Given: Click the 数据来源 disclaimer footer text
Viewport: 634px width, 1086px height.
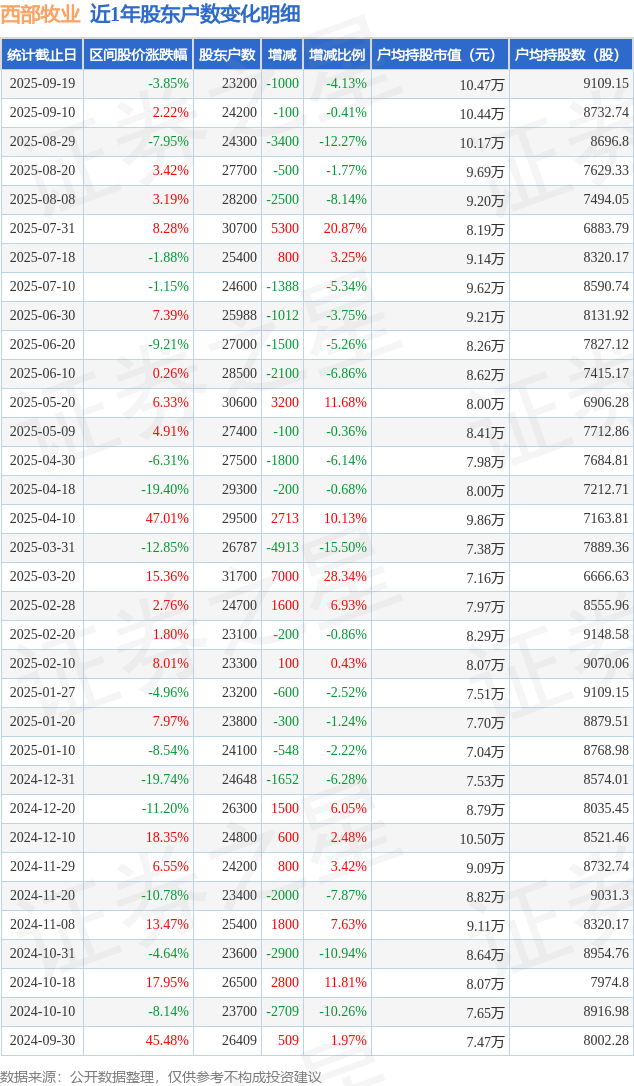Looking at the screenshot, I should [x=161, y=1076].
